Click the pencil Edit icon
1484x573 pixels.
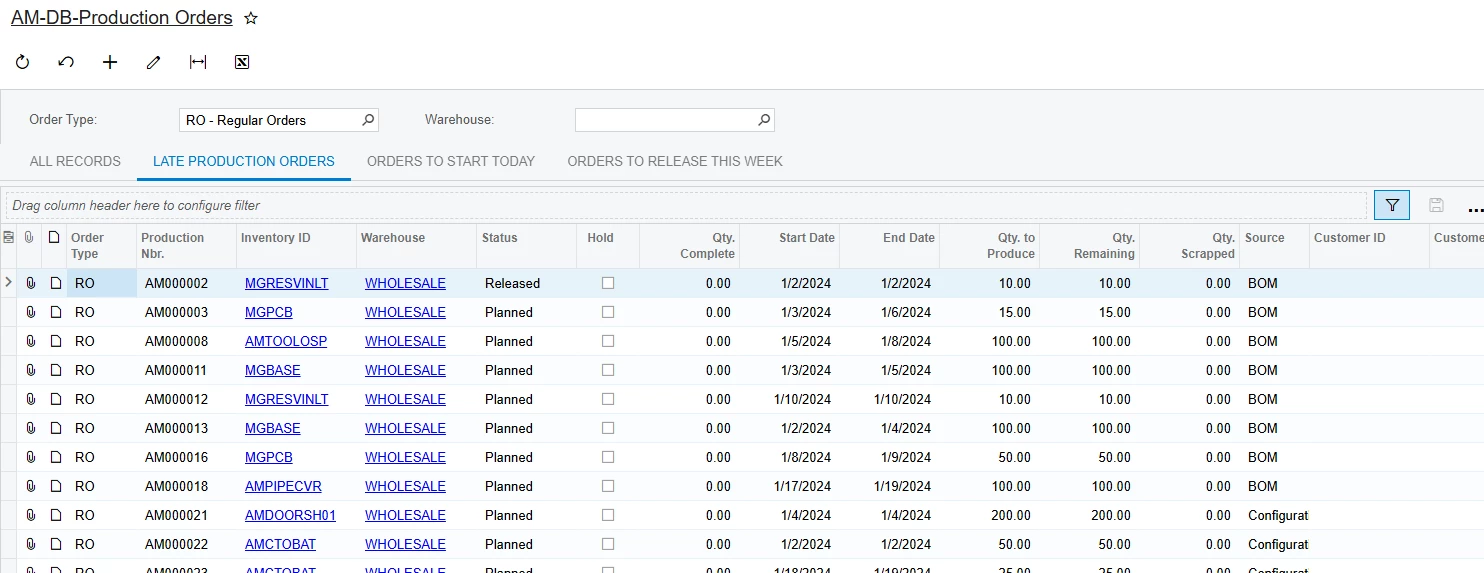click(x=153, y=62)
